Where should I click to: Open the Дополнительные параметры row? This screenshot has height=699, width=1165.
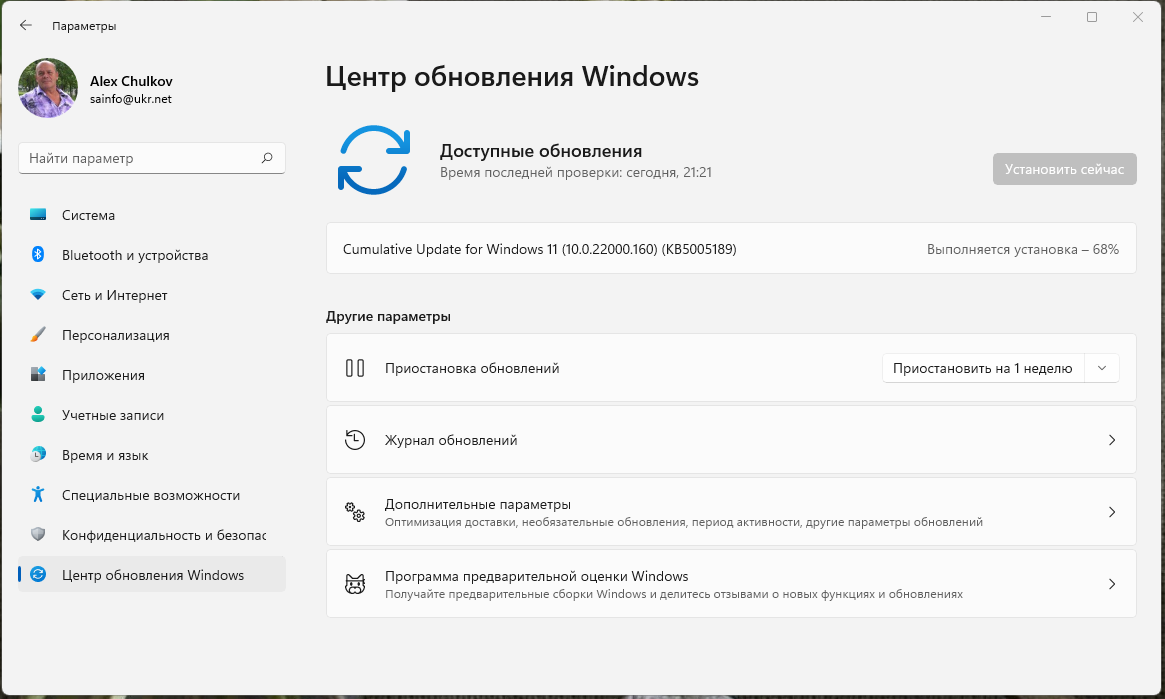[731, 512]
